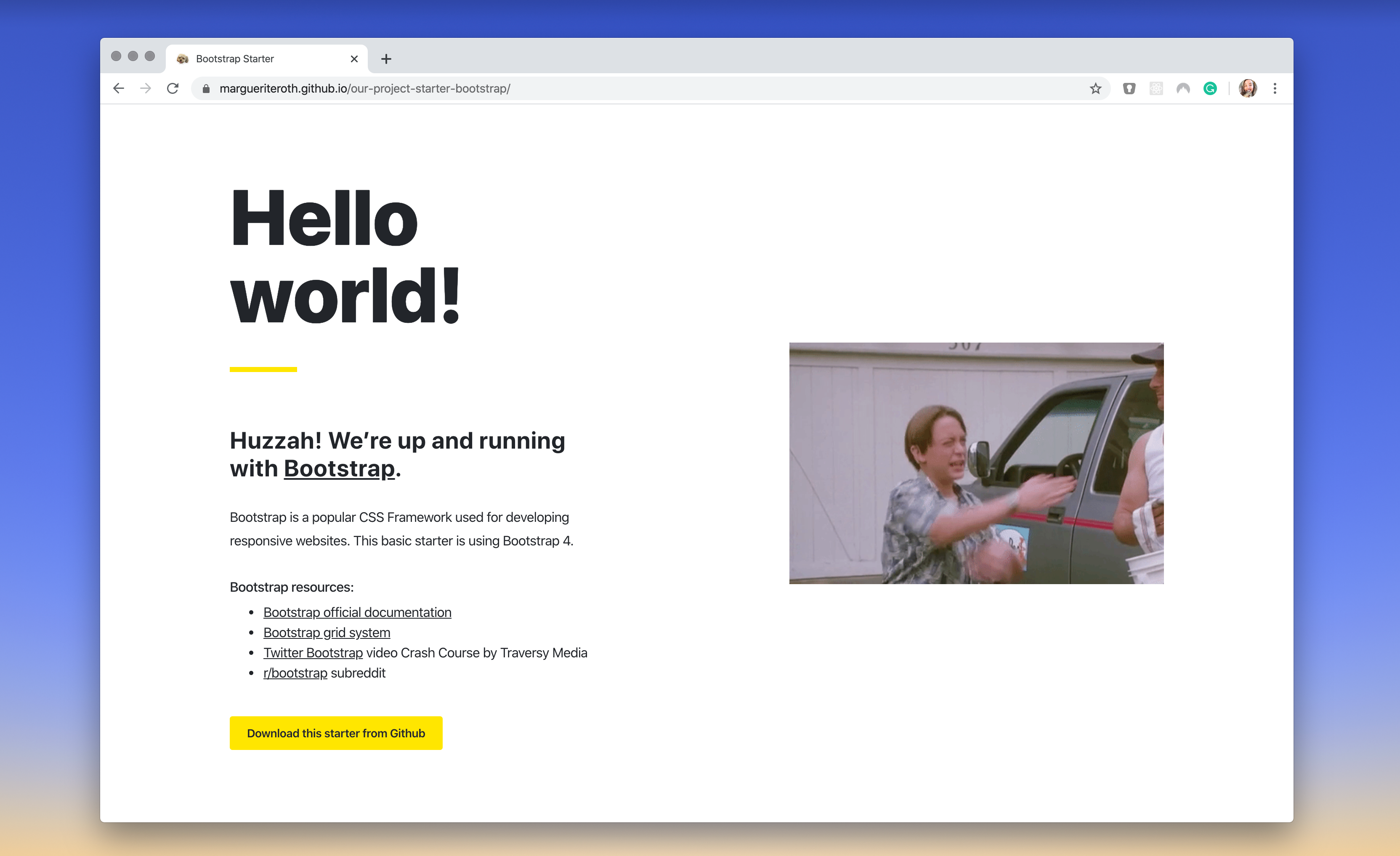The height and width of the screenshot is (856, 1400).
Task: Click the forward navigation arrow
Action: (x=145, y=88)
